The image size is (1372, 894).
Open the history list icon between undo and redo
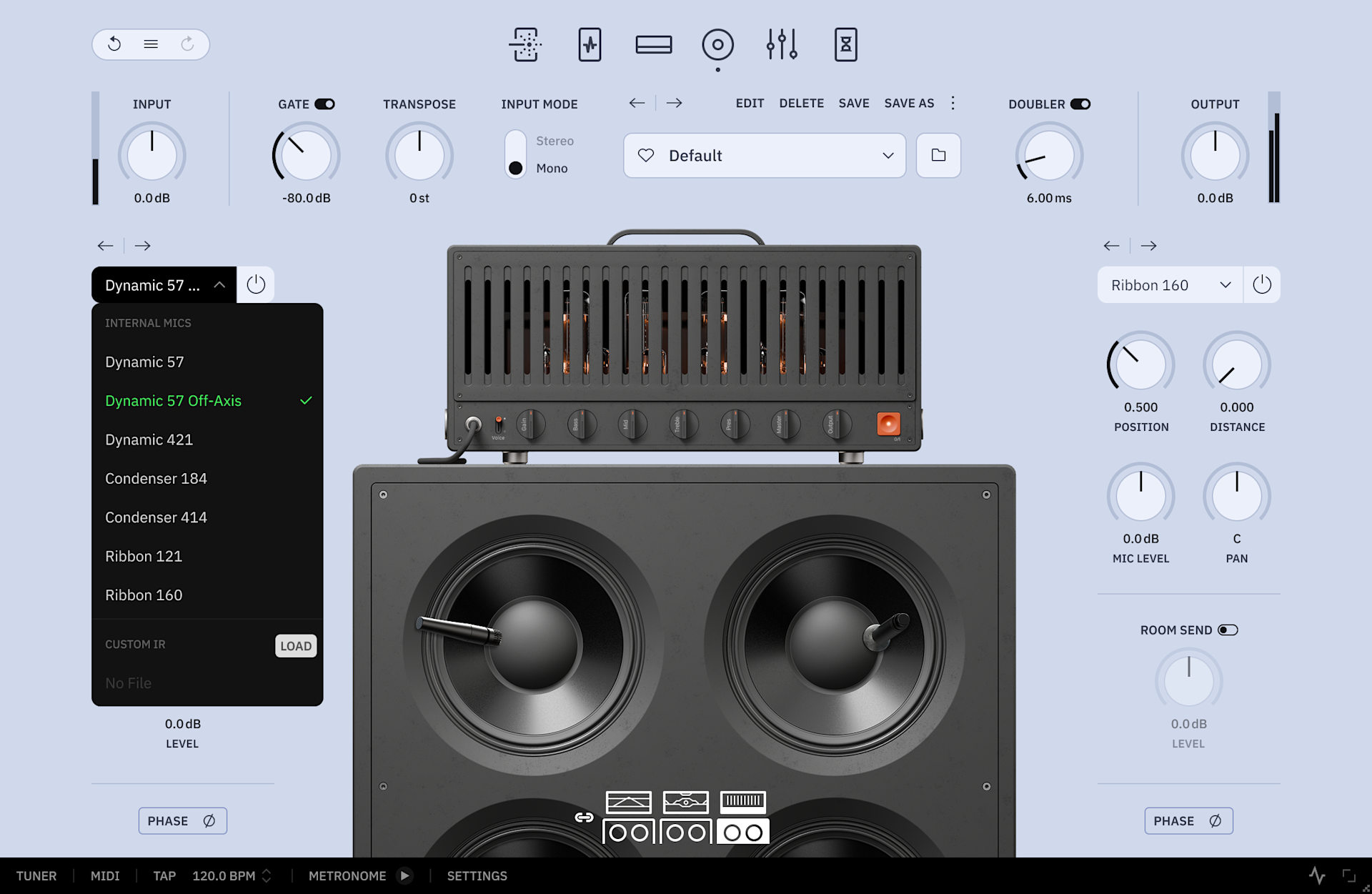click(x=151, y=44)
